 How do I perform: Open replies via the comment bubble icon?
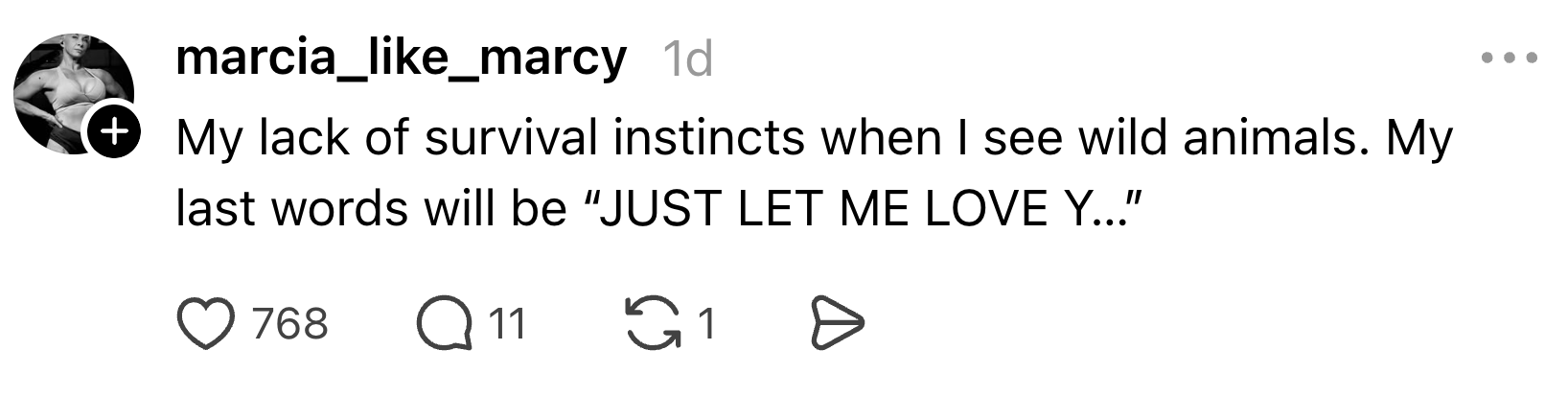point(444,324)
